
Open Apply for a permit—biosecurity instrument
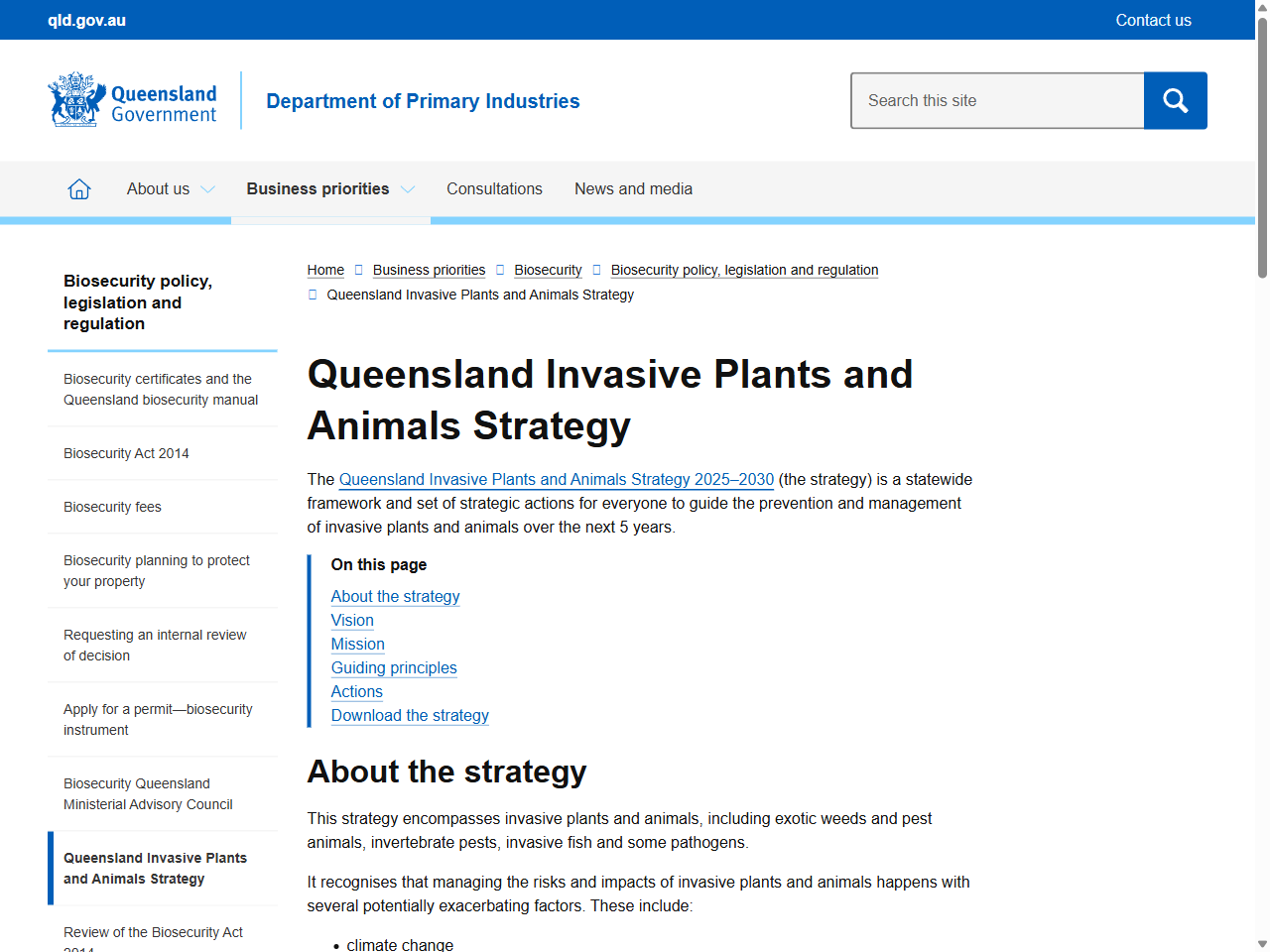coord(163,720)
